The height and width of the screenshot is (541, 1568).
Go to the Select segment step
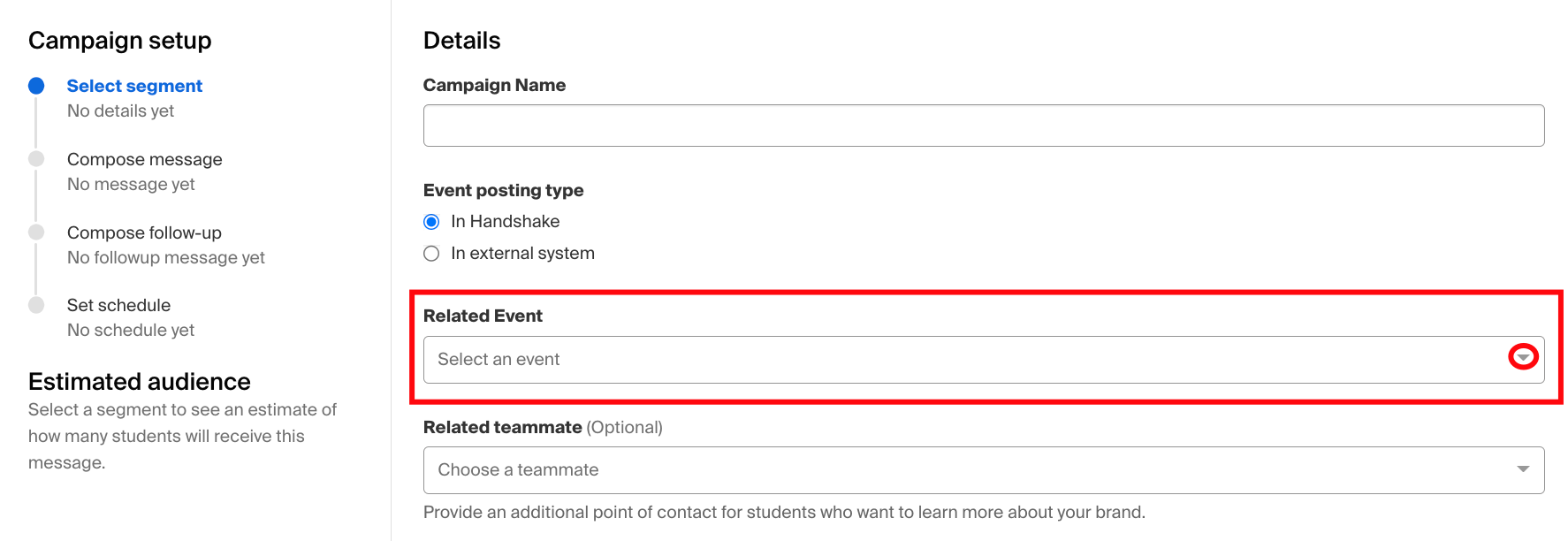(134, 86)
